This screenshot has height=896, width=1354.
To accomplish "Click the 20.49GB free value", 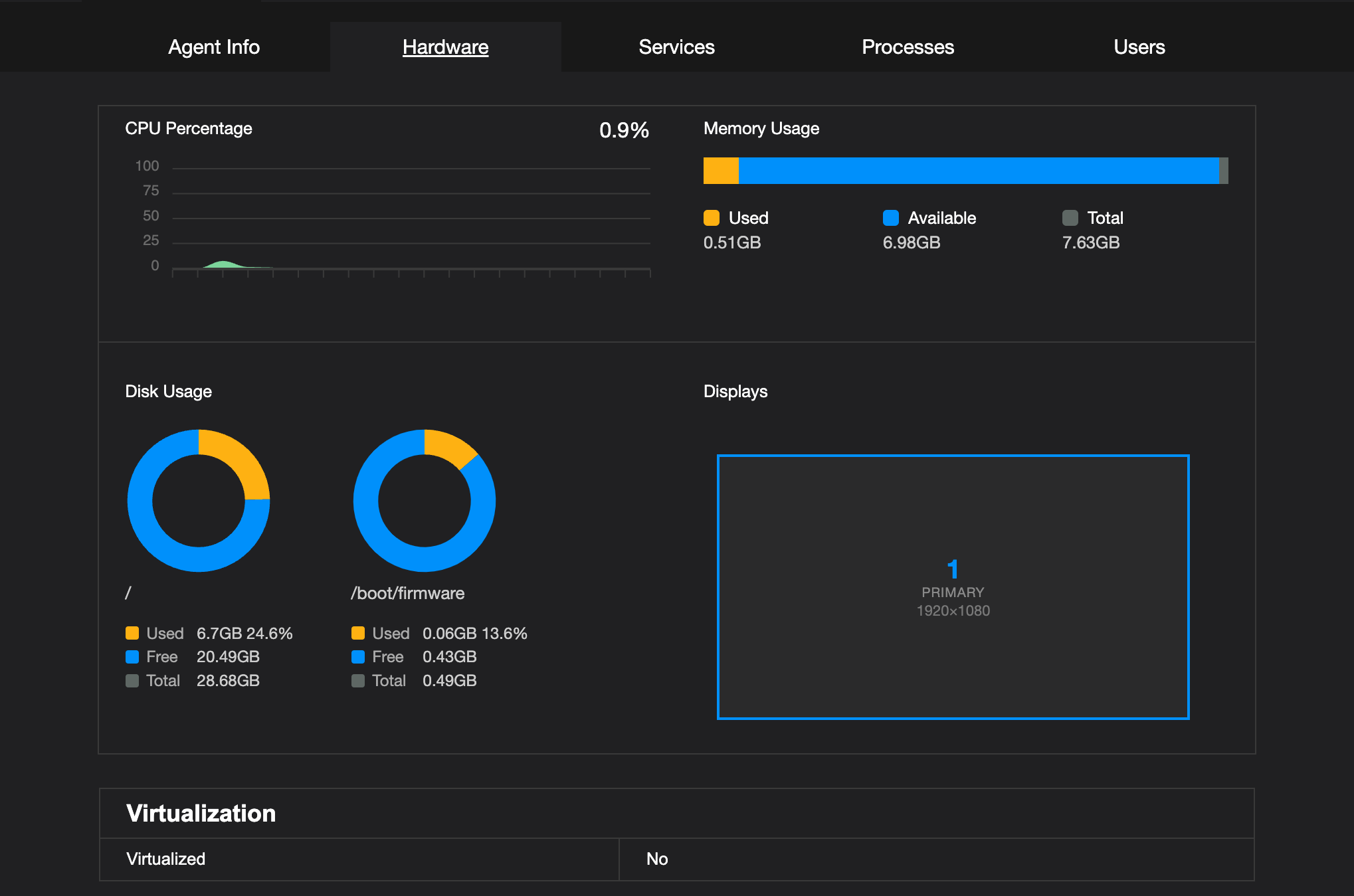I will click(228, 657).
